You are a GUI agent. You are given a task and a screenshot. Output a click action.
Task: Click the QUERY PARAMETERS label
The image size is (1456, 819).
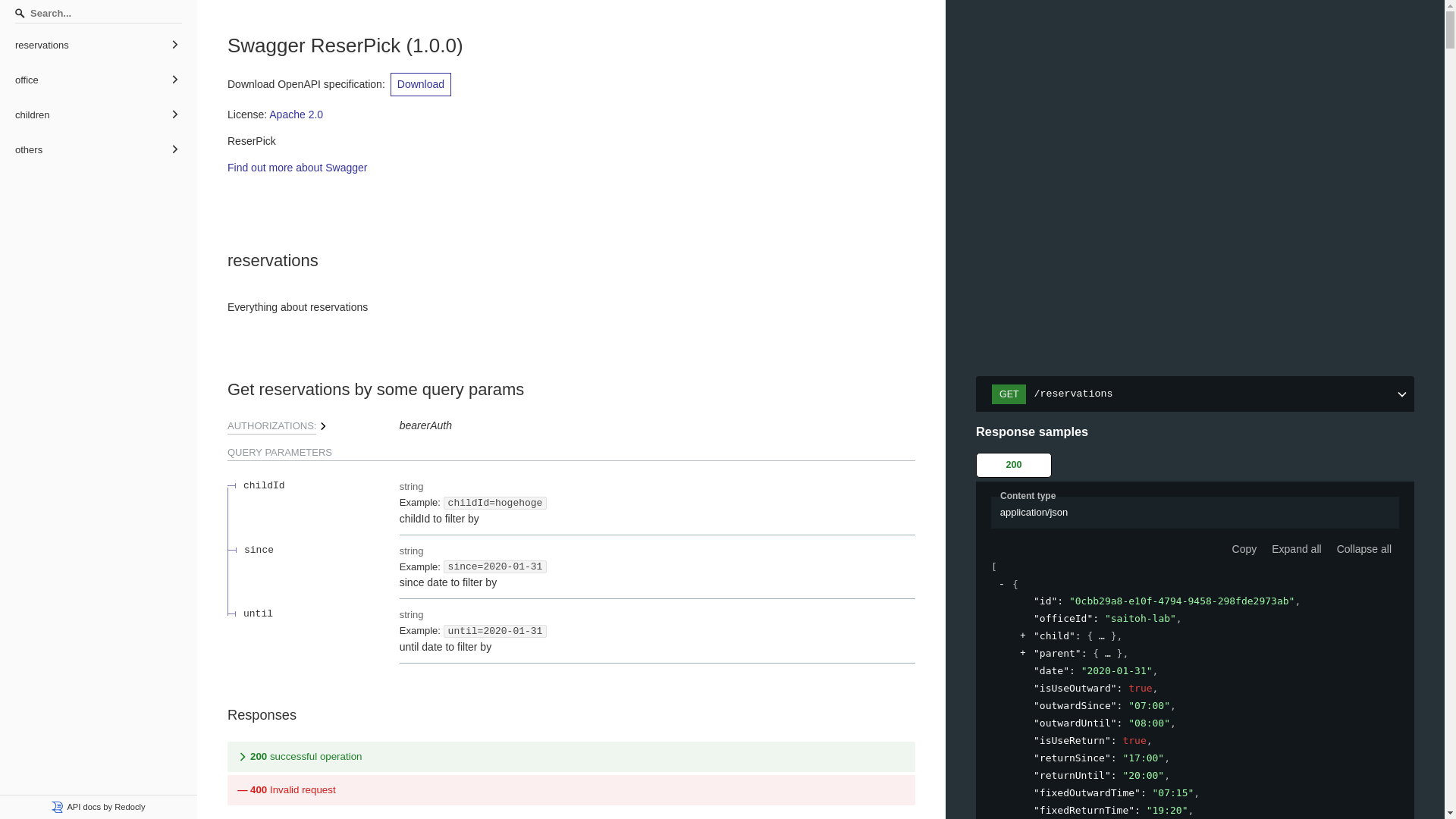pos(280,453)
